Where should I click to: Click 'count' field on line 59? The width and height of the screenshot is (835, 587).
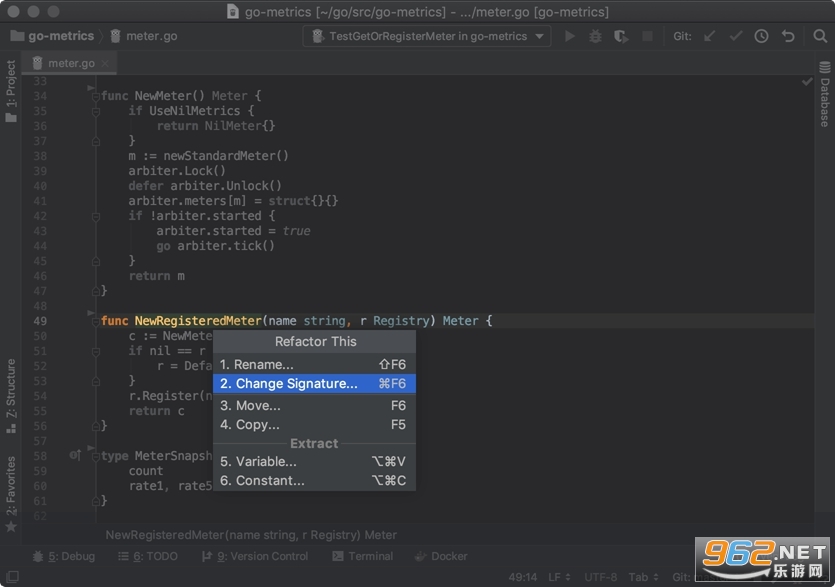point(146,471)
